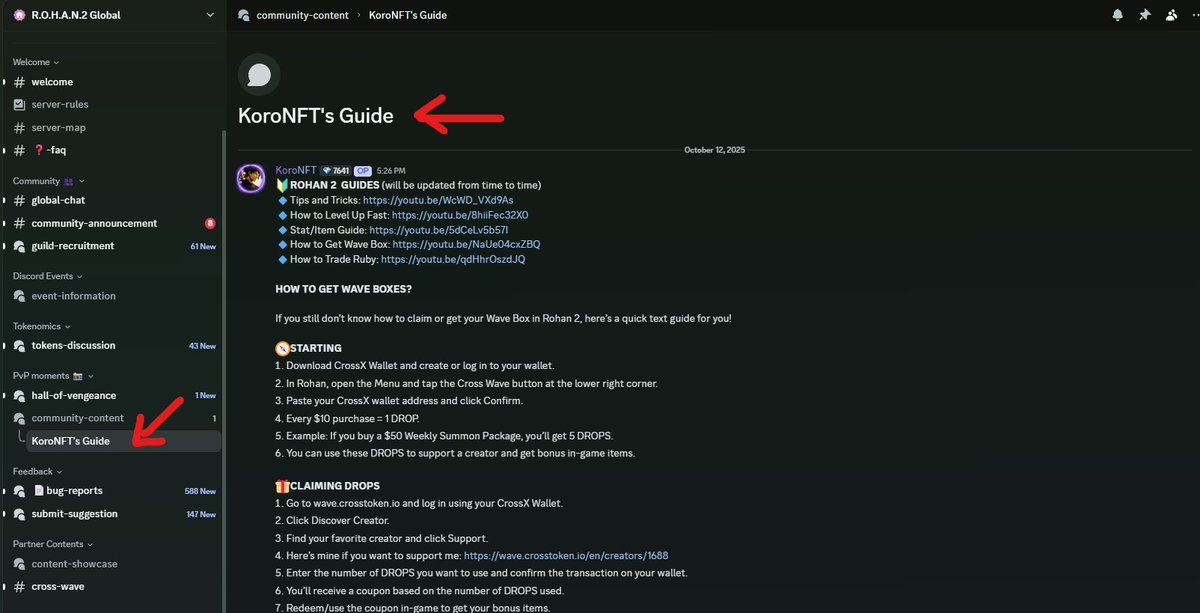The width and height of the screenshot is (1200, 613).
Task: Select the KoroNFT's Guide thread in the sidebar
Action: tap(124, 441)
